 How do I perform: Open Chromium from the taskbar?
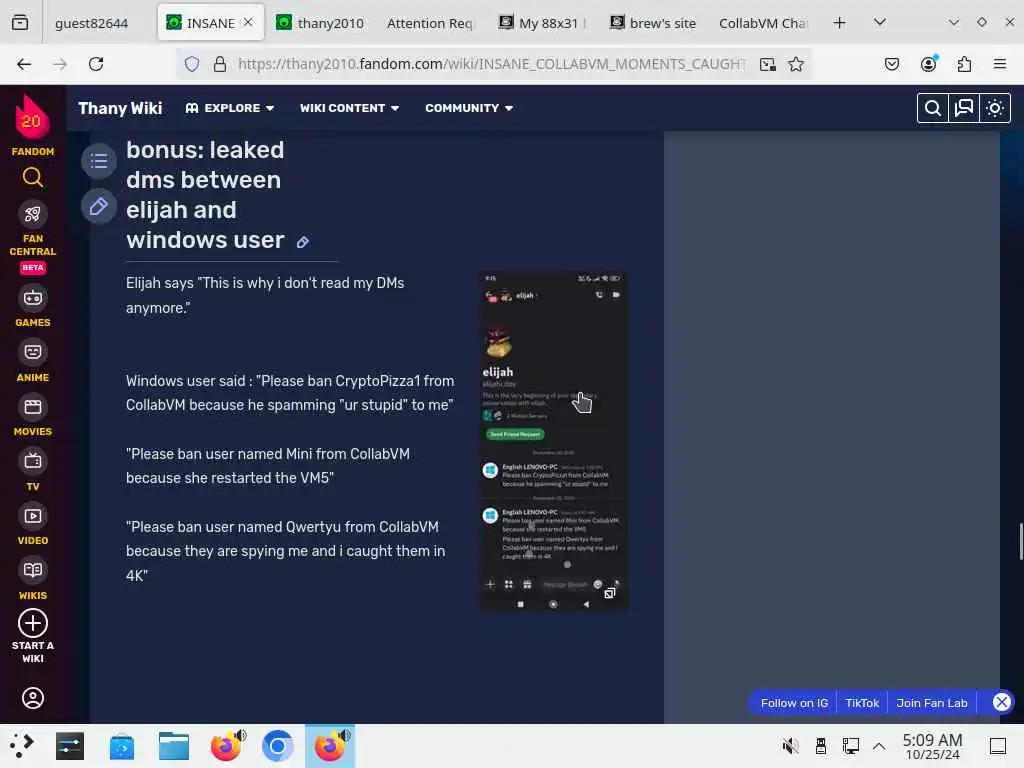278,746
